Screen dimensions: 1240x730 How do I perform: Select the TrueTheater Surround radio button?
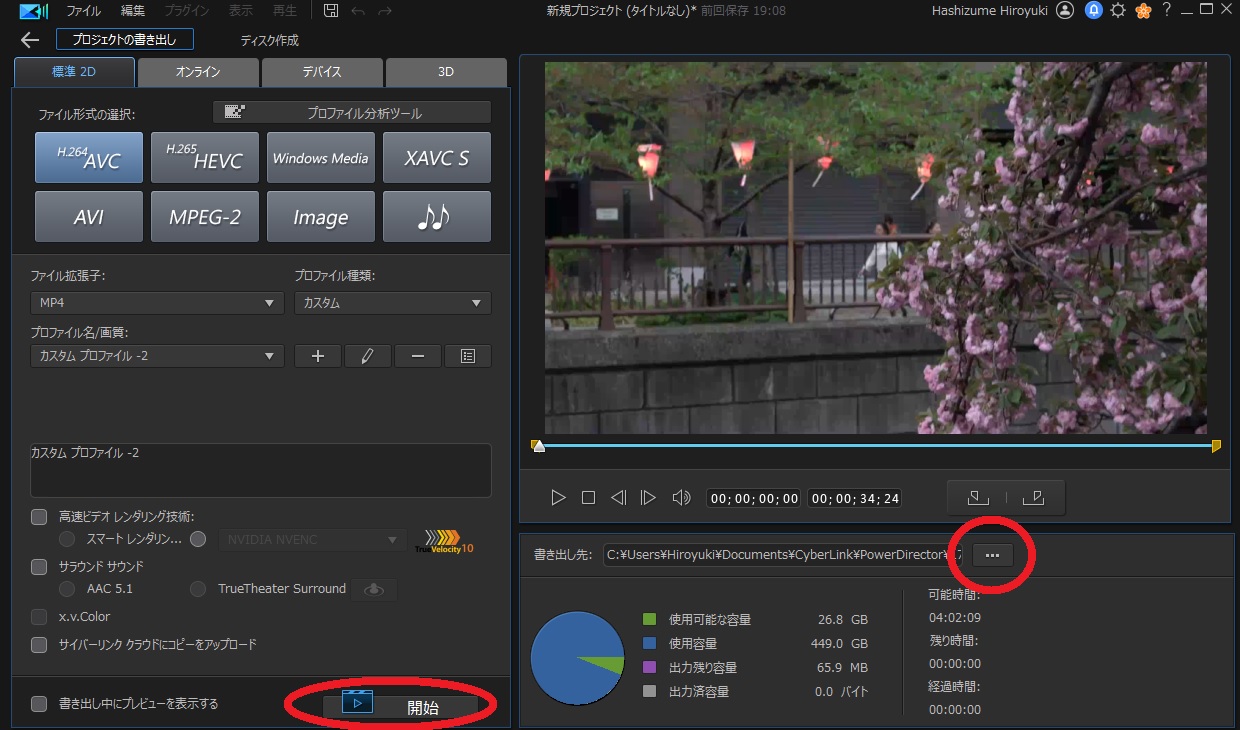(198, 589)
